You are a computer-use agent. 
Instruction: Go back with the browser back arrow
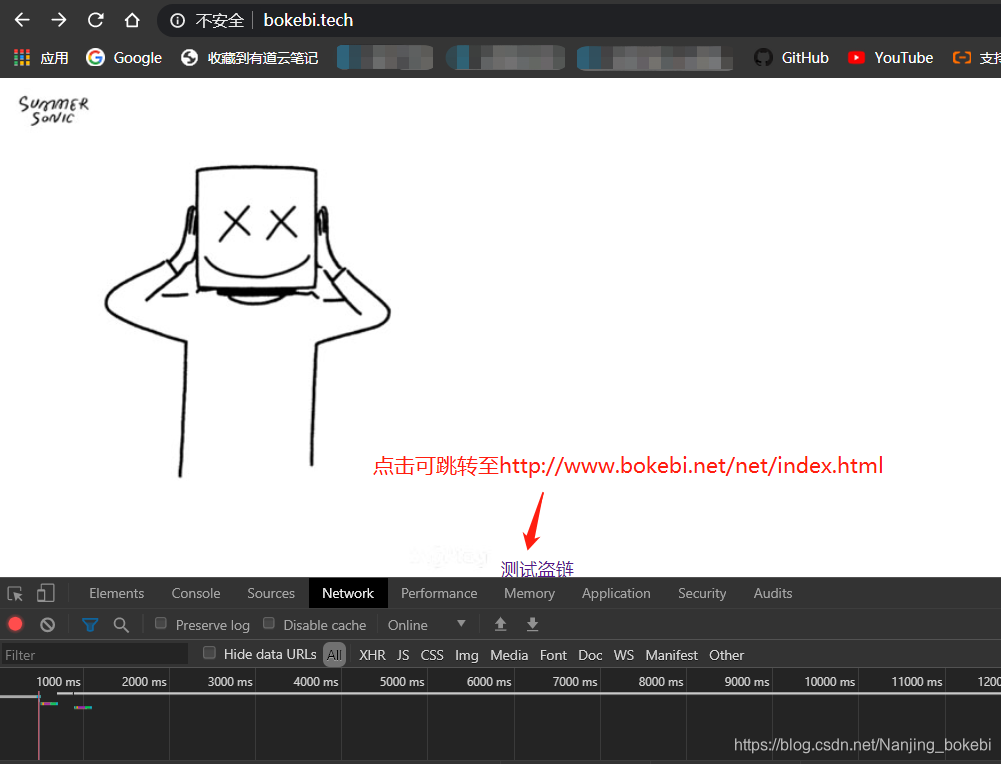click(22, 20)
